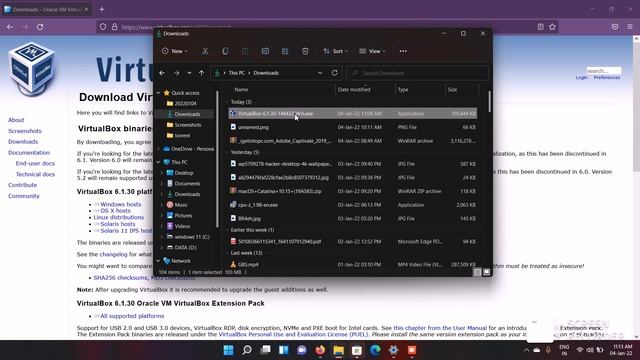
Task: Select the GBS.mp4 file
Action: click(x=353, y=264)
